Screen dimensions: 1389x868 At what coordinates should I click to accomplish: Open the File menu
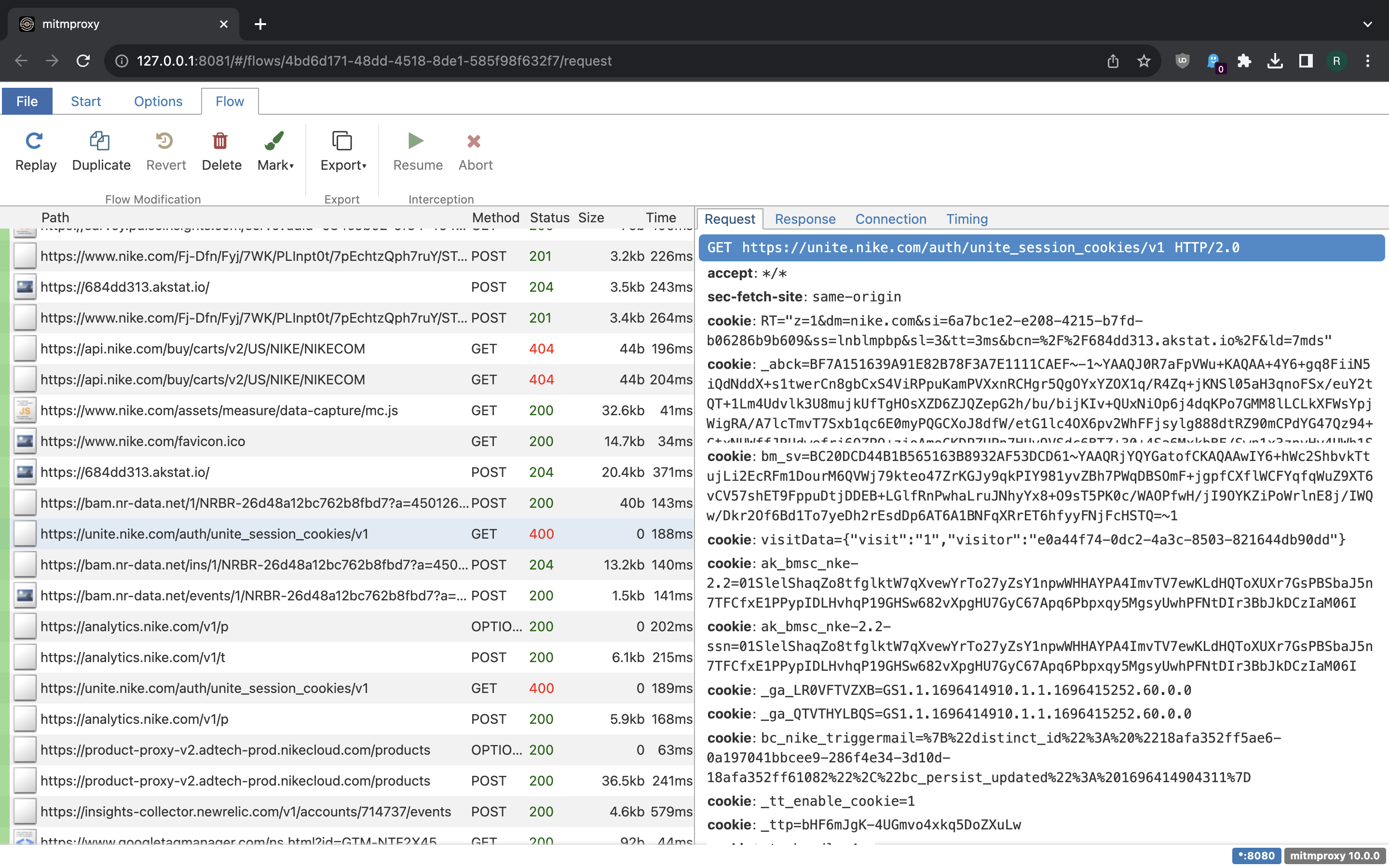[27, 101]
